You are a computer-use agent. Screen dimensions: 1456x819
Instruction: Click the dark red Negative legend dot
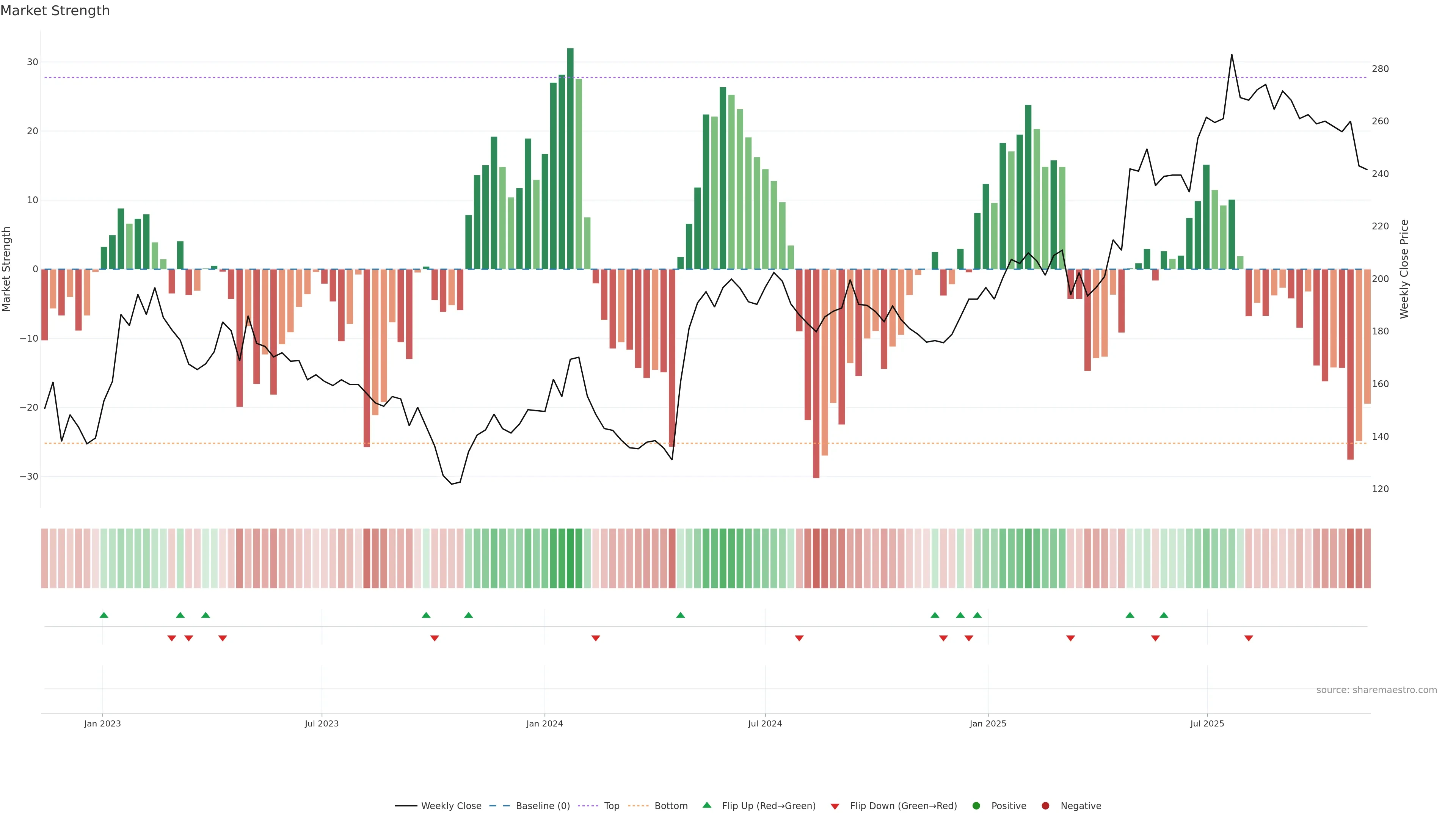click(x=1045, y=806)
